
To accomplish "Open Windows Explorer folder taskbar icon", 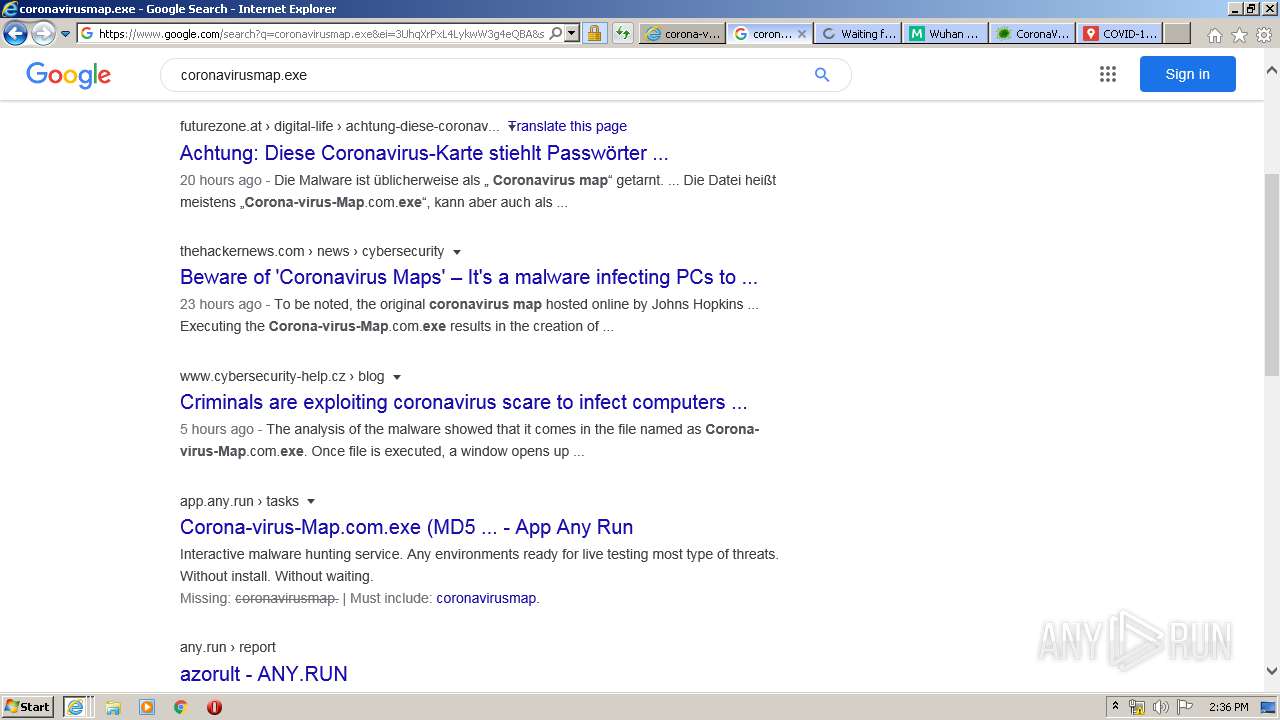I will tap(113, 707).
